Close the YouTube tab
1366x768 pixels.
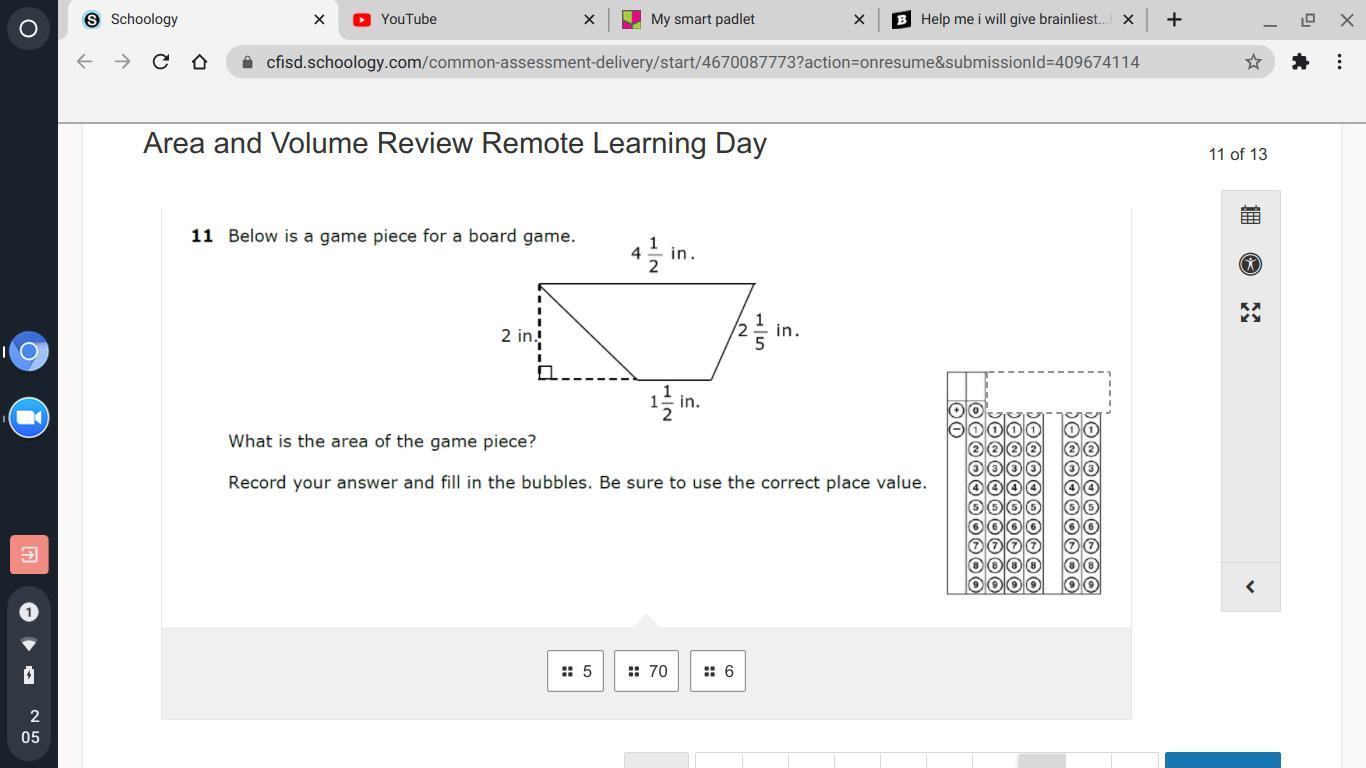[589, 19]
